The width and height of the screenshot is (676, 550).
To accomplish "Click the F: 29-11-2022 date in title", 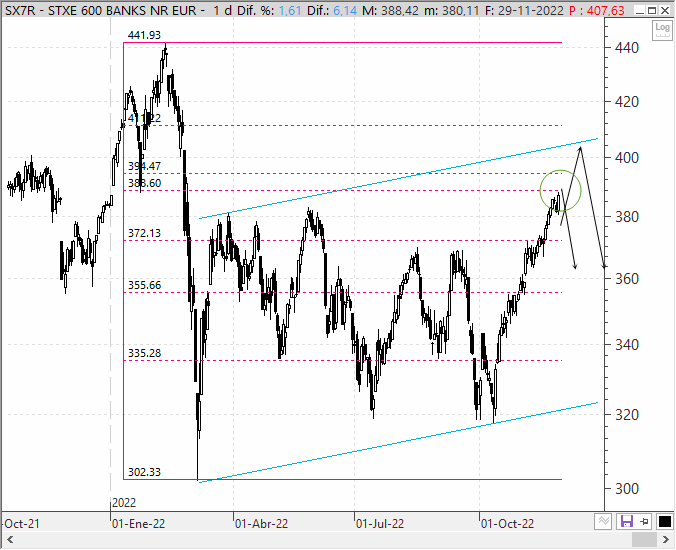I will pyautogui.click(x=524, y=10).
